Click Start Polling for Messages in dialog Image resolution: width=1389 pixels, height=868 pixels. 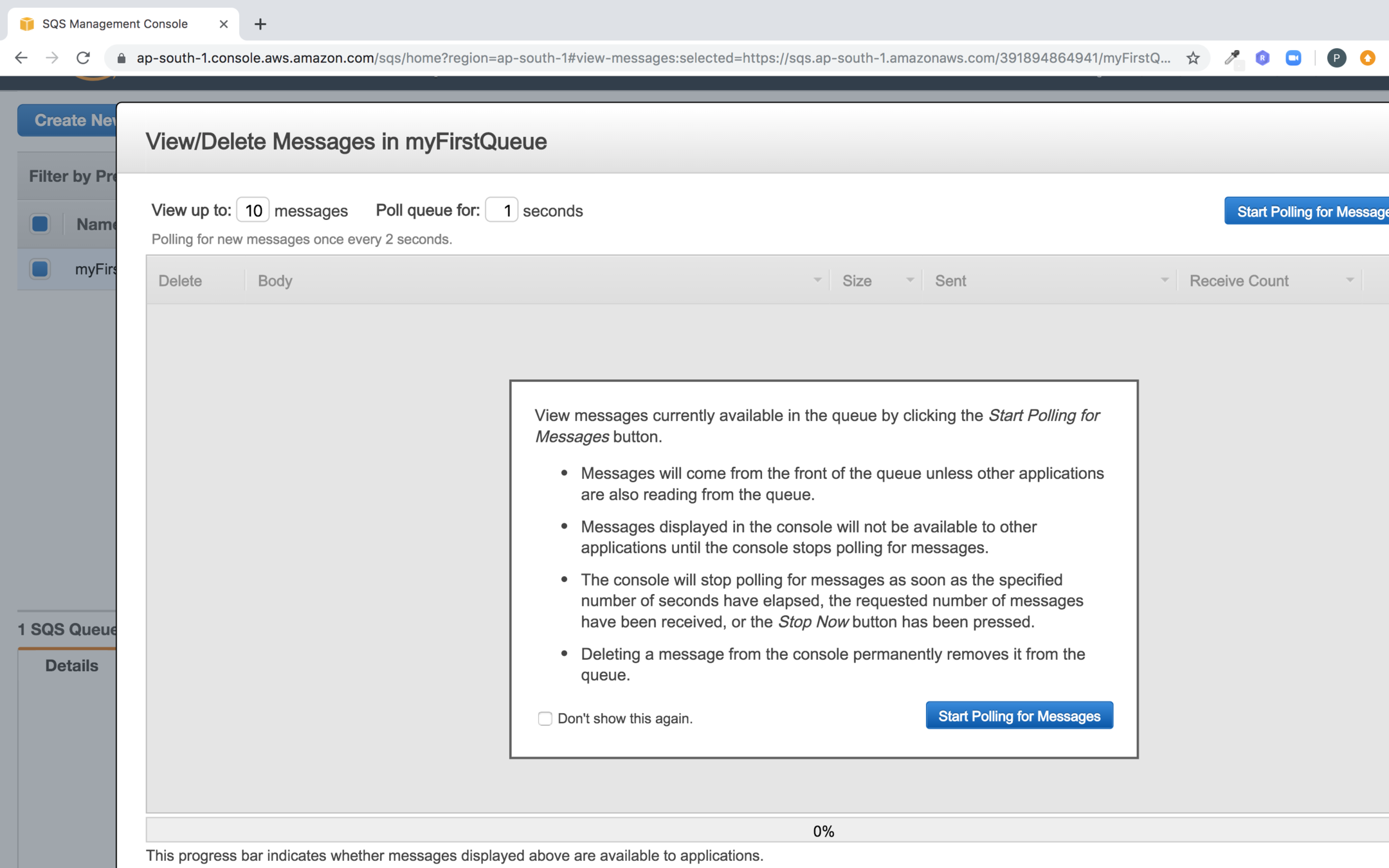coord(1019,716)
